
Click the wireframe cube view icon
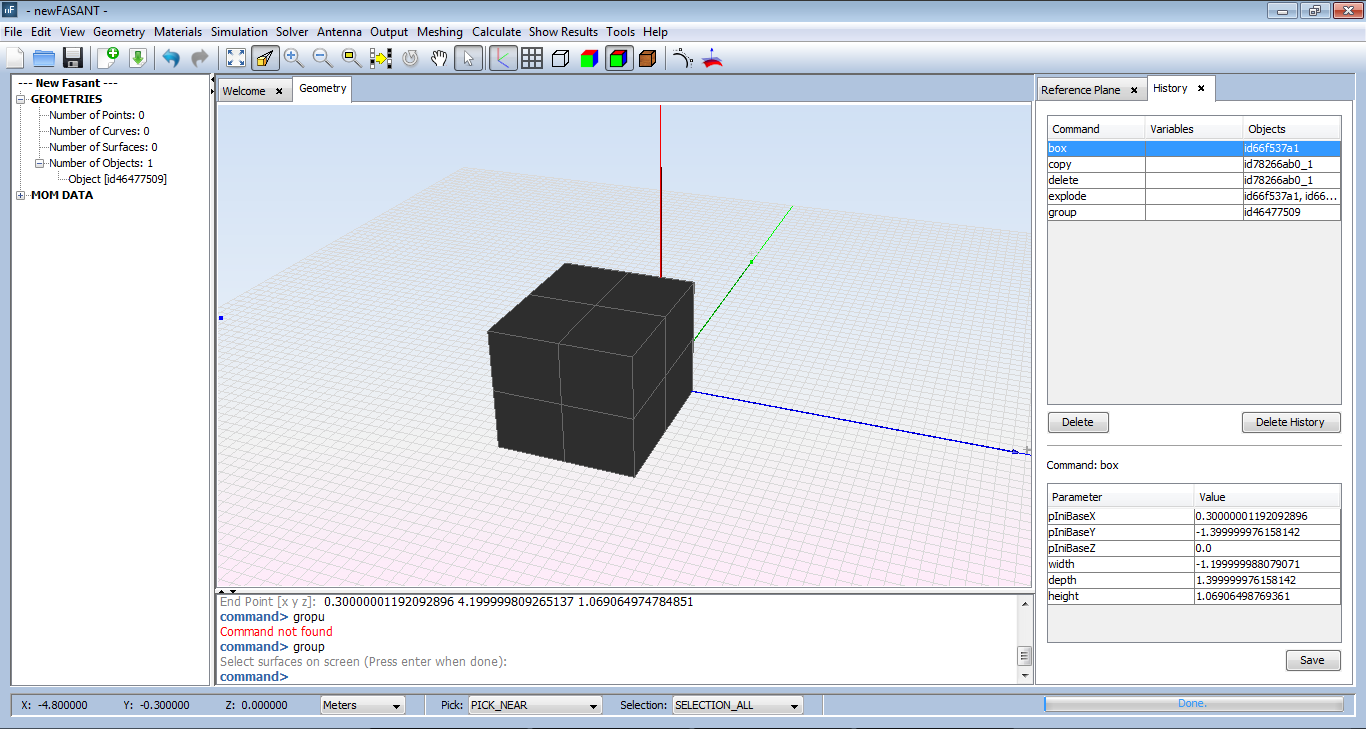[561, 58]
